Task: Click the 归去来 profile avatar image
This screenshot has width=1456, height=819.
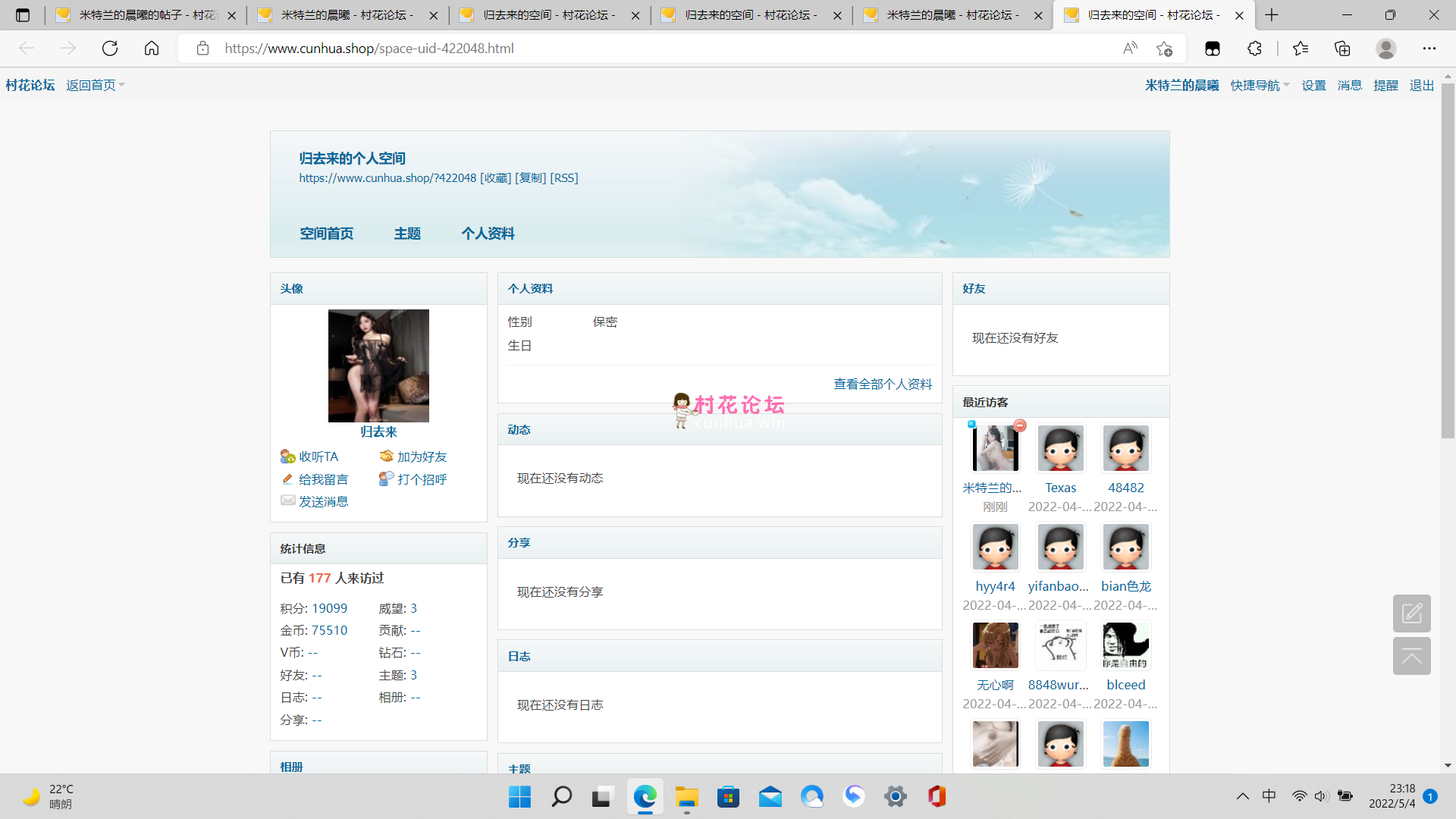Action: pyautogui.click(x=378, y=366)
